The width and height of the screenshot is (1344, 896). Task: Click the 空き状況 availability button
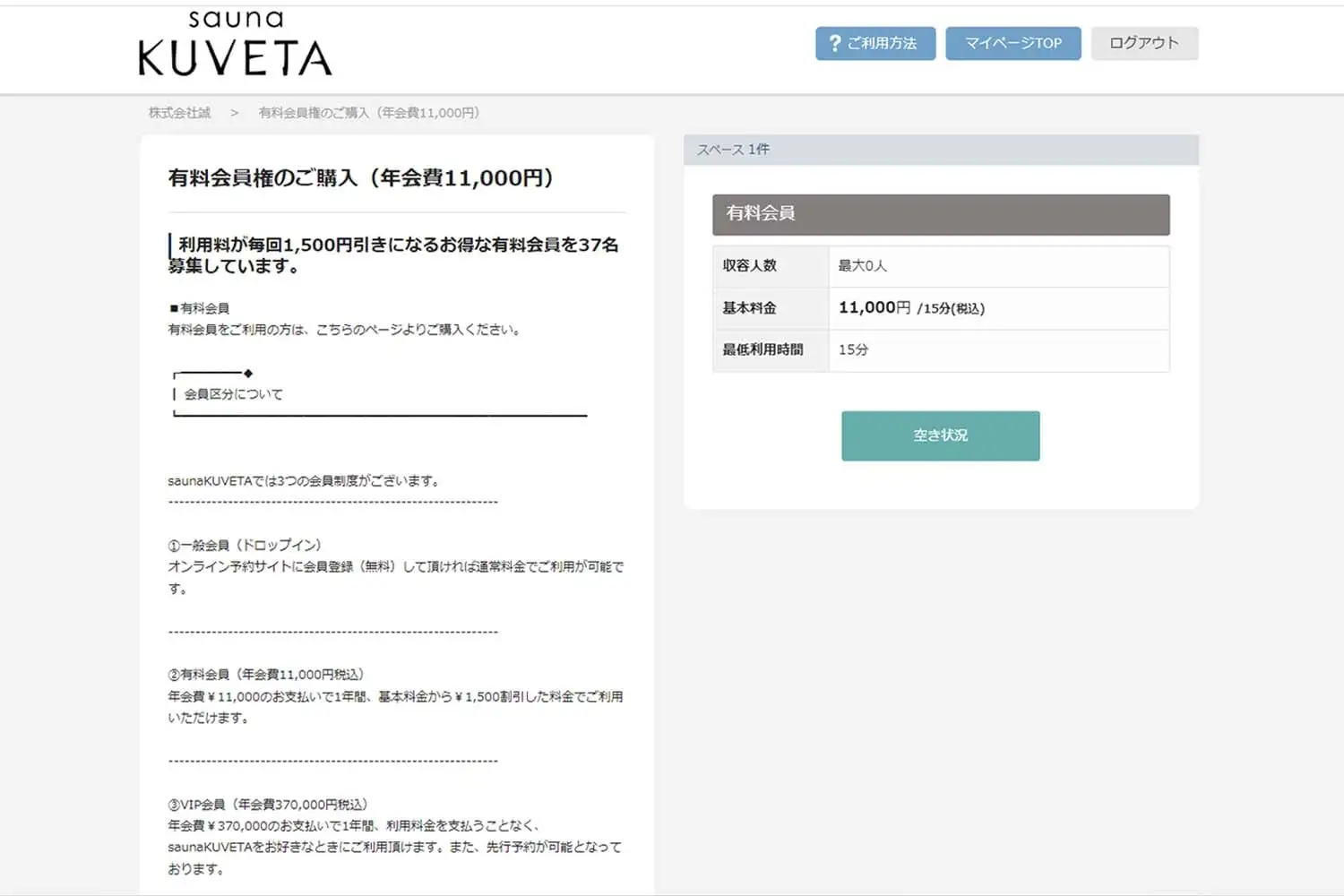[941, 435]
